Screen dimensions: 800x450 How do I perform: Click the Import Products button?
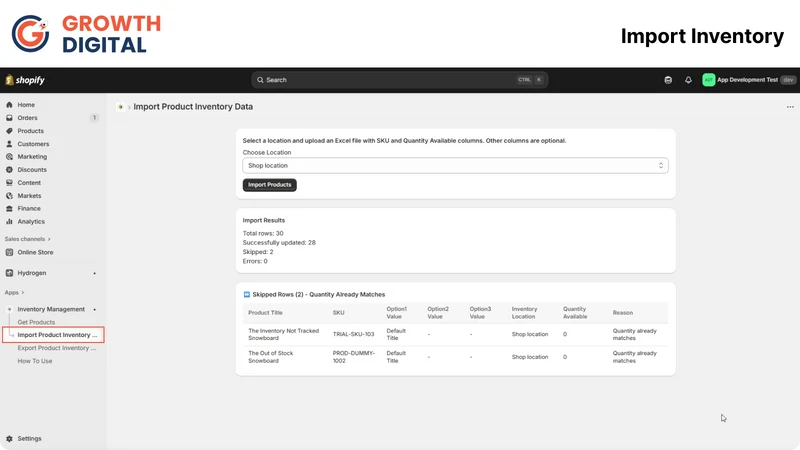coord(269,185)
